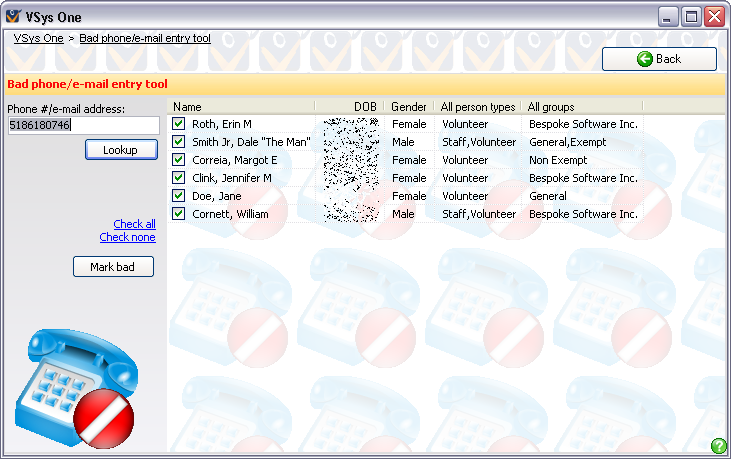
Task: Click the Gender column header
Action: click(409, 106)
